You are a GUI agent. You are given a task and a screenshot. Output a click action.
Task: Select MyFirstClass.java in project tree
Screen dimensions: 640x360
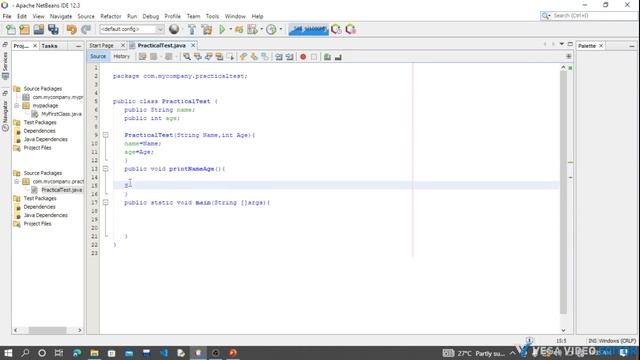pos(61,114)
